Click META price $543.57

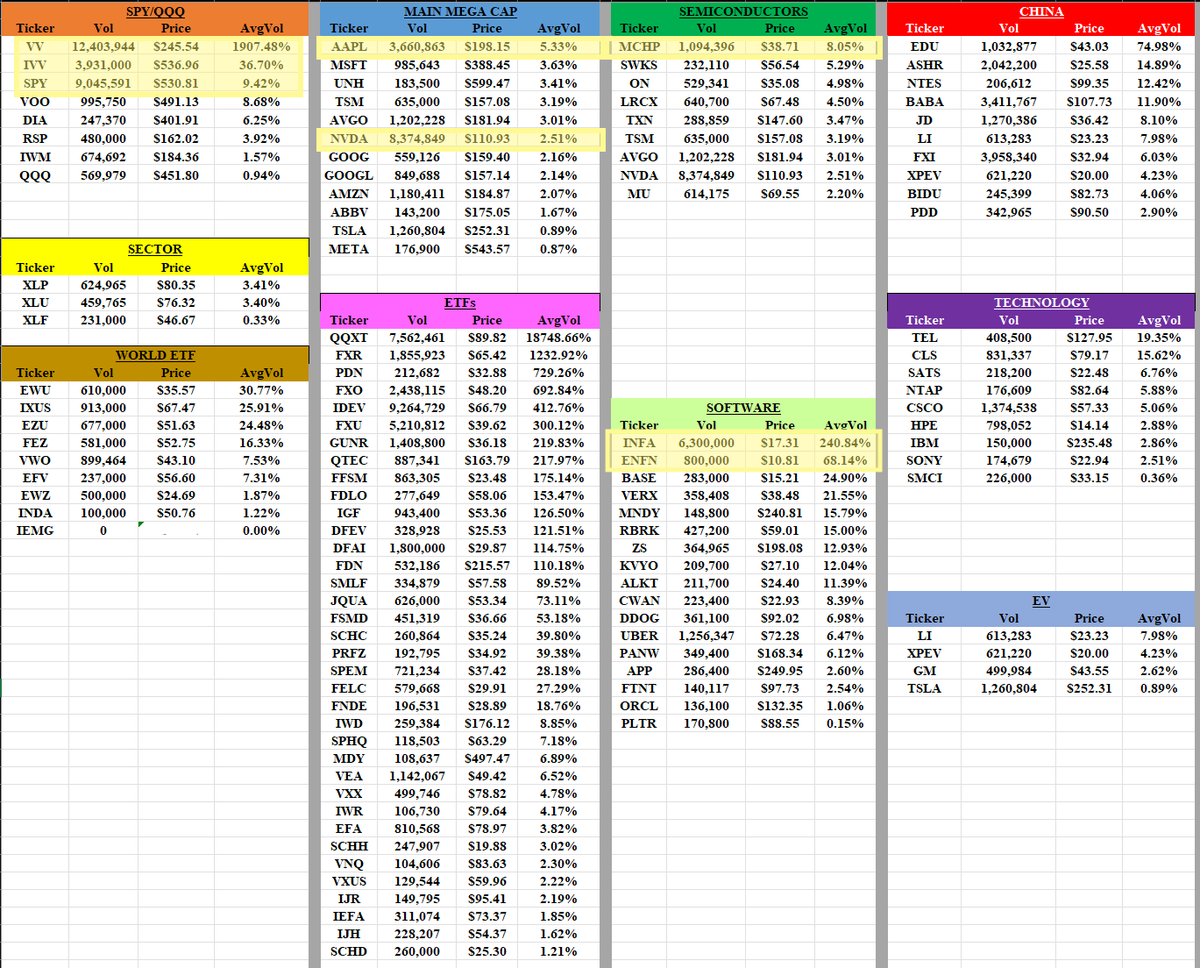(x=487, y=249)
